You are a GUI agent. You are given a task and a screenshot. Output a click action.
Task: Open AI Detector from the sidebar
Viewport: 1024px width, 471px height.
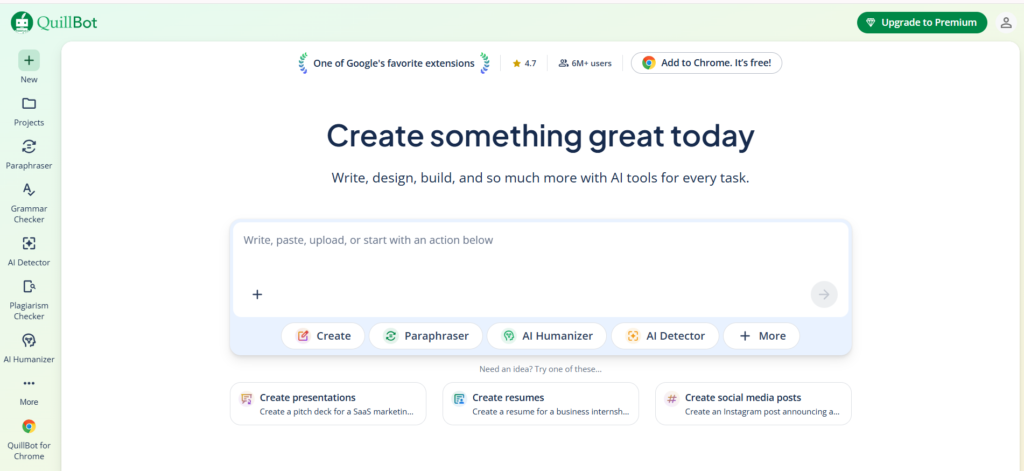pos(29,251)
